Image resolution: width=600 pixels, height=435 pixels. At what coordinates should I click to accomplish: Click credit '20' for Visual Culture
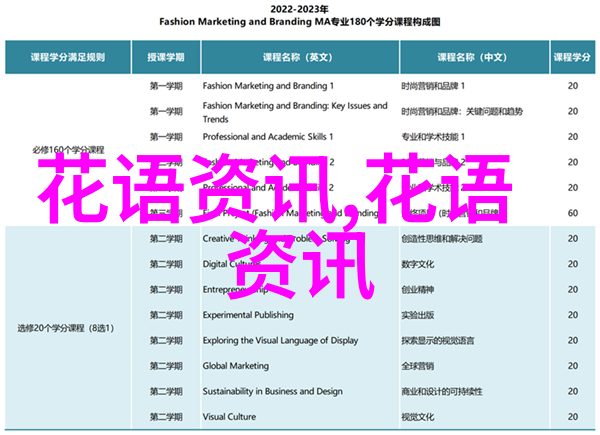pyautogui.click(x=573, y=417)
